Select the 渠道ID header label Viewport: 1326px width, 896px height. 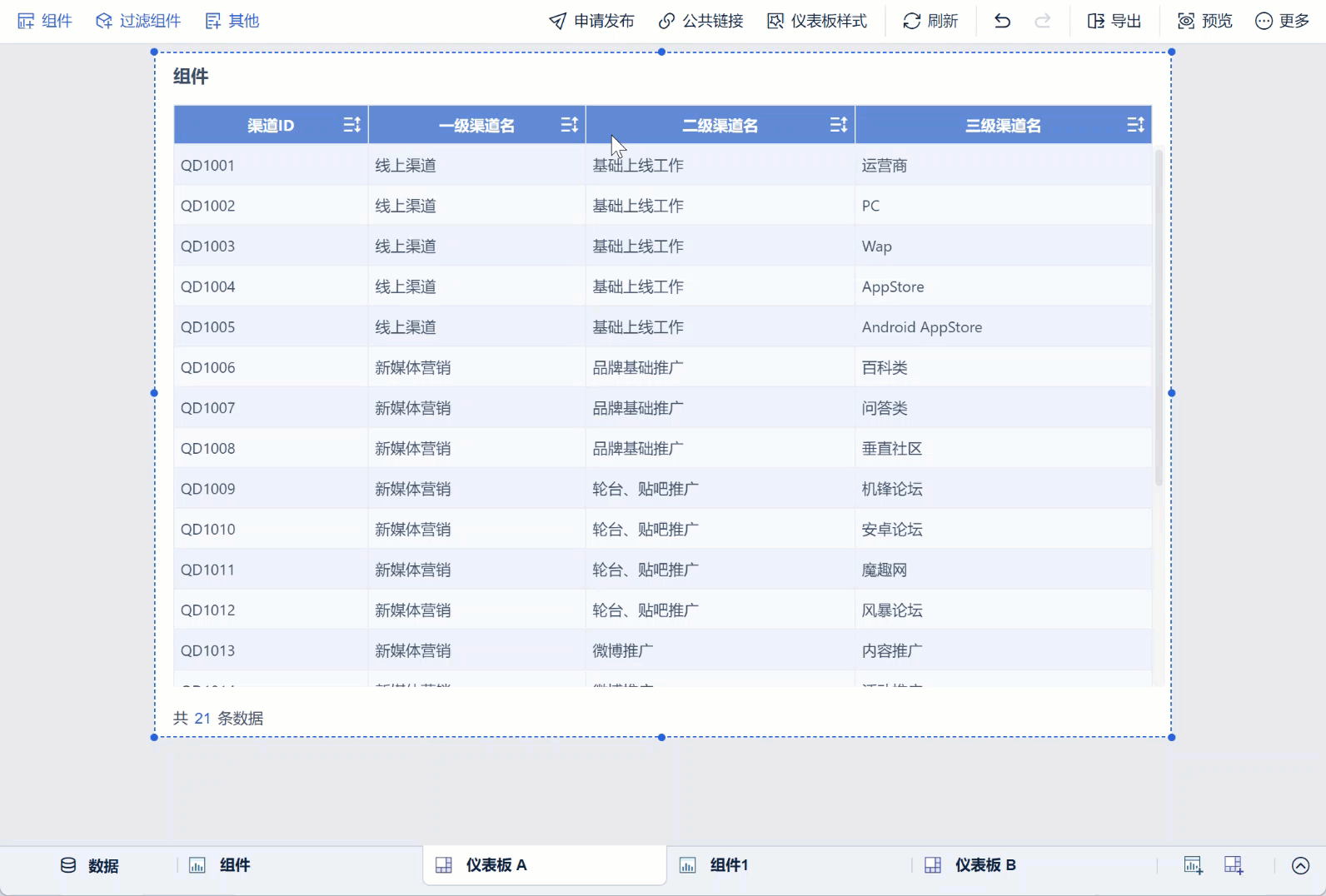tap(271, 126)
